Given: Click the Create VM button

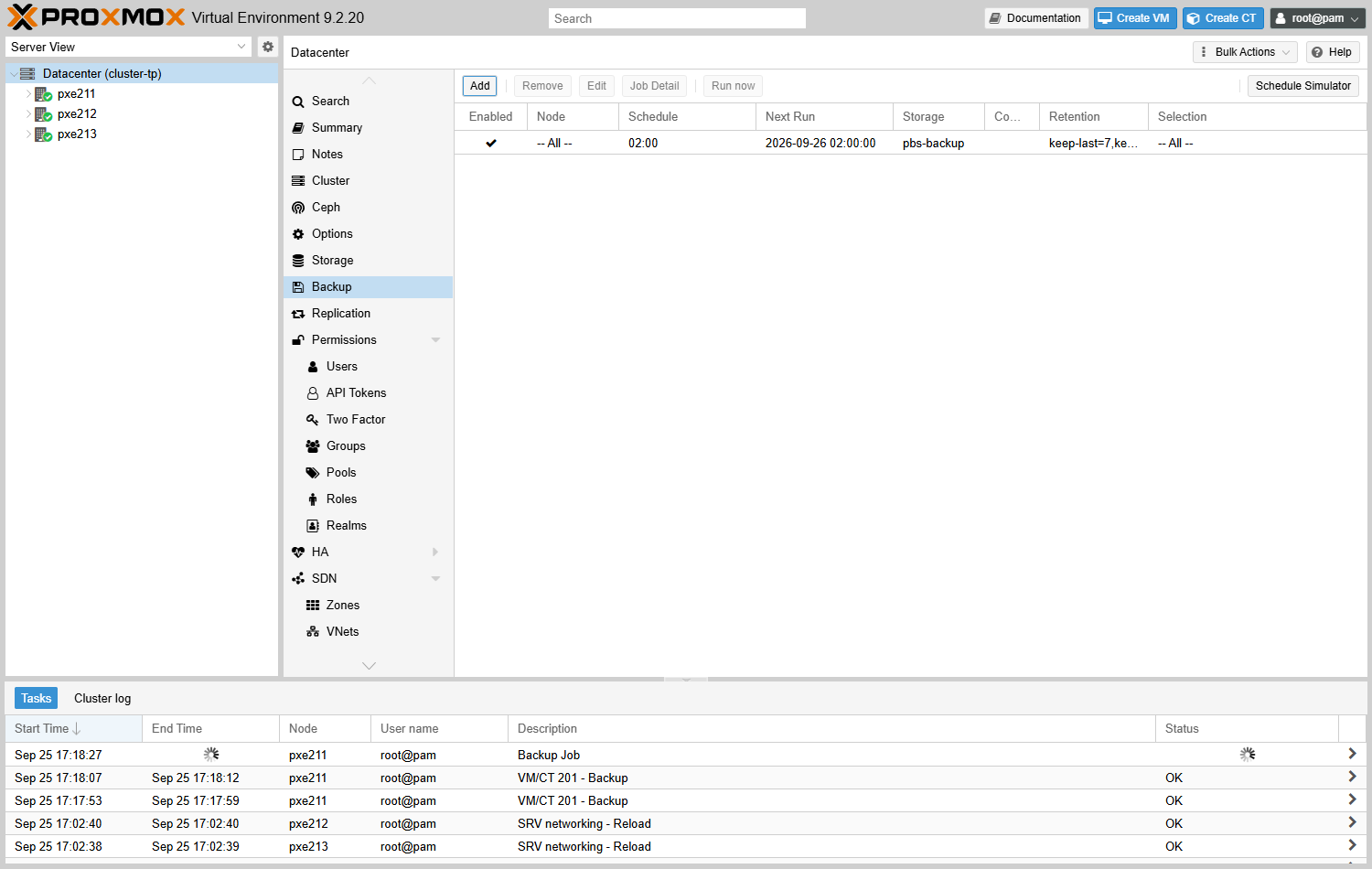Looking at the screenshot, I should pyautogui.click(x=1135, y=18).
